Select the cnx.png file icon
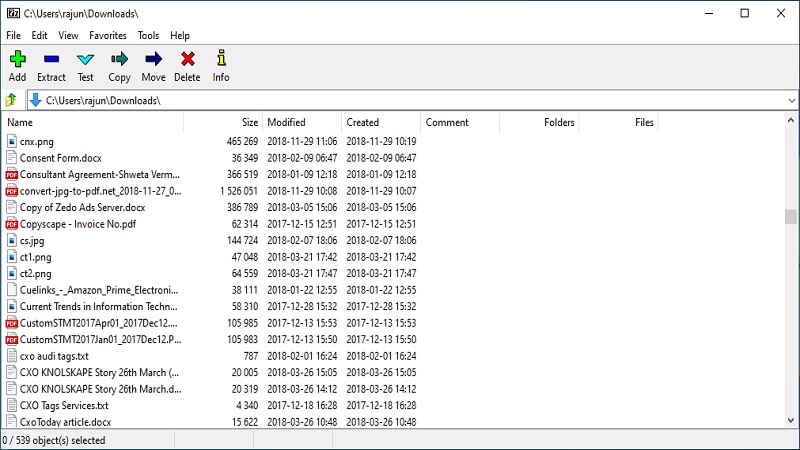The image size is (800, 450). (12, 141)
